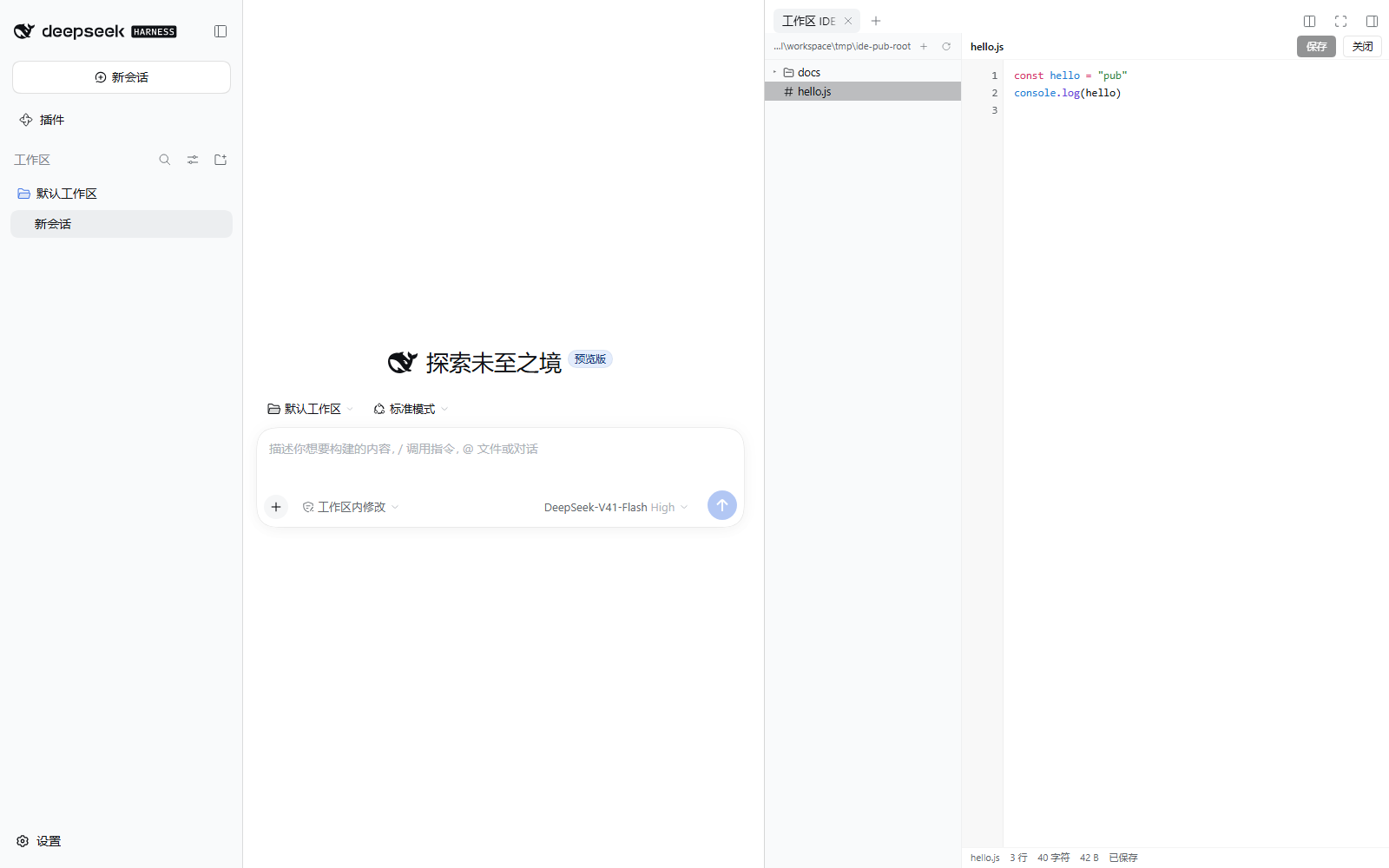Add attachment with plus button
Viewport: 1389px width, 868px height.
(276, 507)
